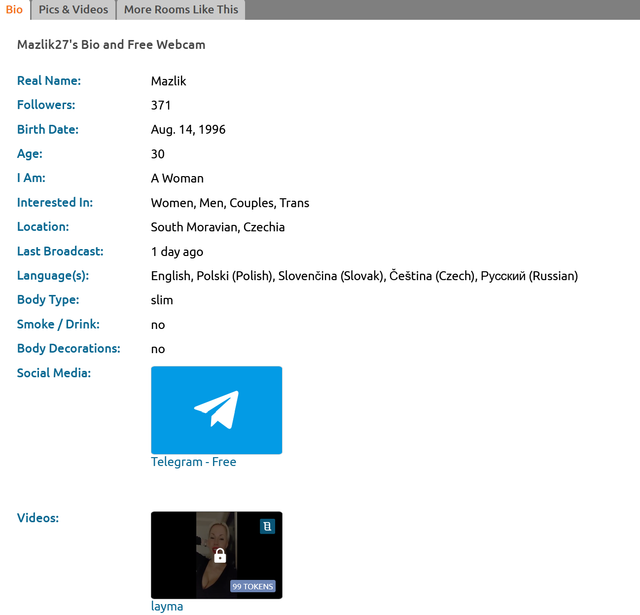Click the Interested In: label
The height and width of the screenshot is (615, 640).
click(55, 202)
